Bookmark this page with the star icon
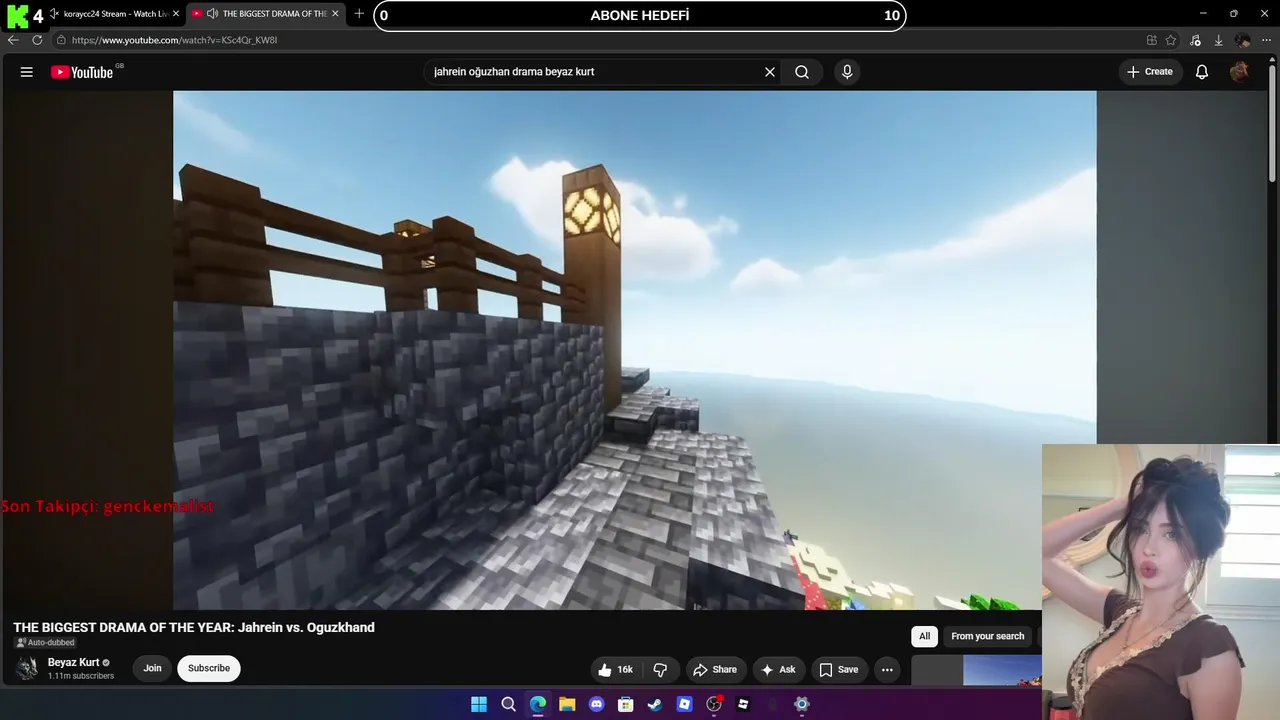The width and height of the screenshot is (1280, 720). (1171, 40)
